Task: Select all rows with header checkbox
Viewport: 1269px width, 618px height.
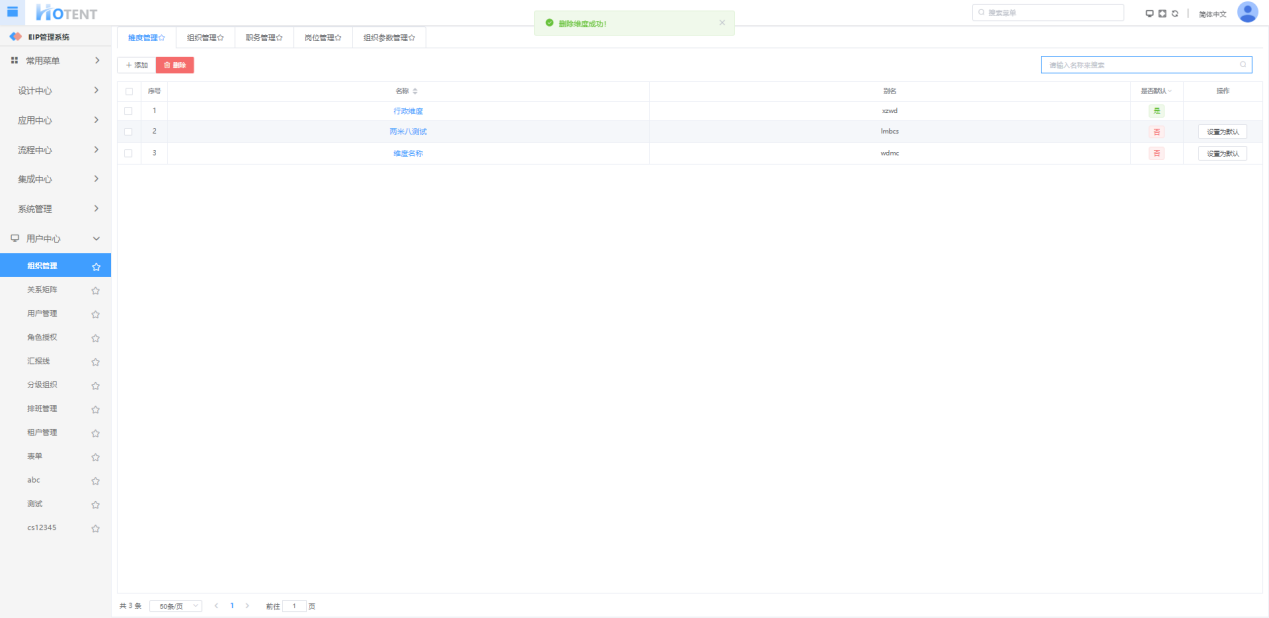Action: [128, 91]
